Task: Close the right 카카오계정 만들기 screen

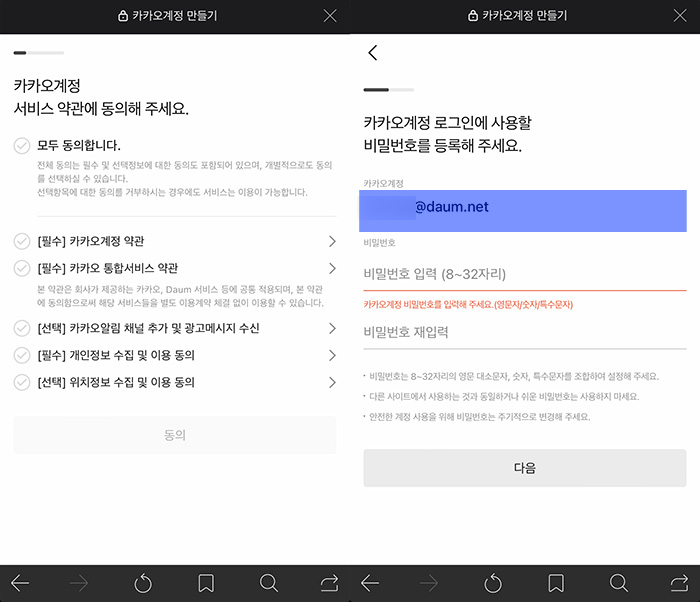Action: 680,16
